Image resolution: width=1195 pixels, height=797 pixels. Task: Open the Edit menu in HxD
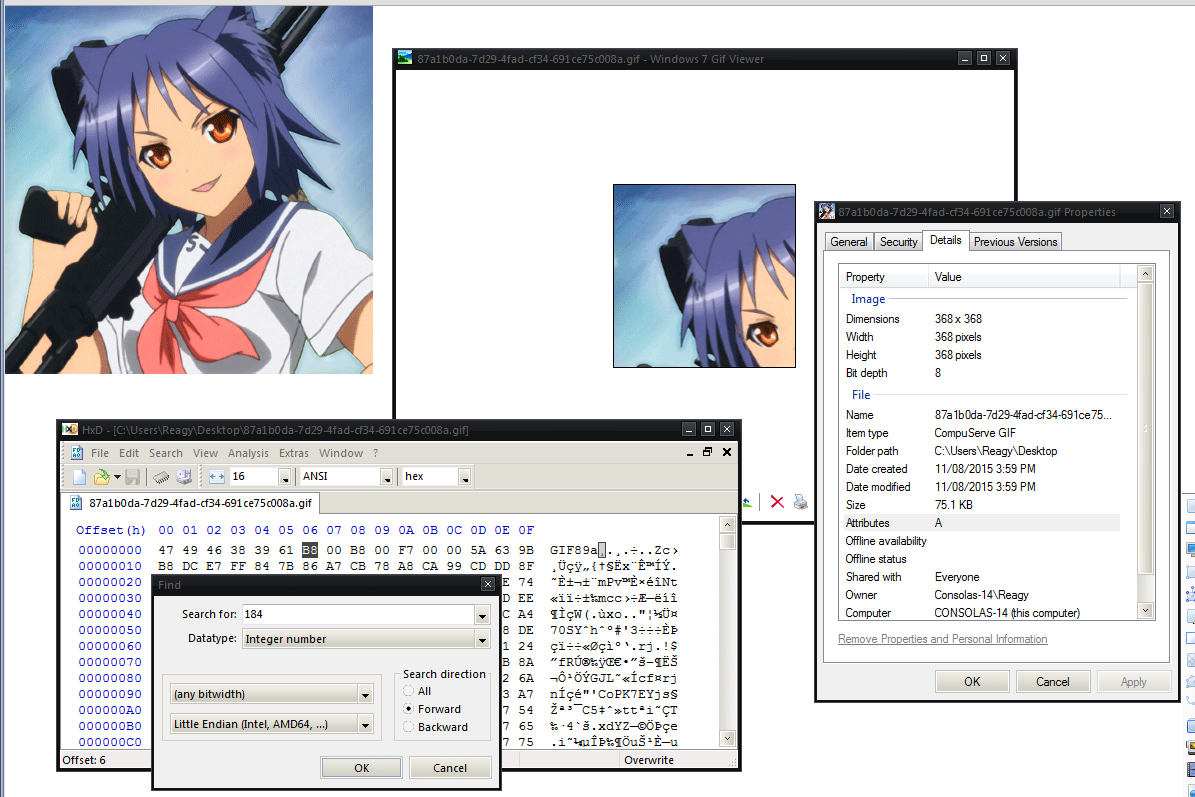(129, 453)
